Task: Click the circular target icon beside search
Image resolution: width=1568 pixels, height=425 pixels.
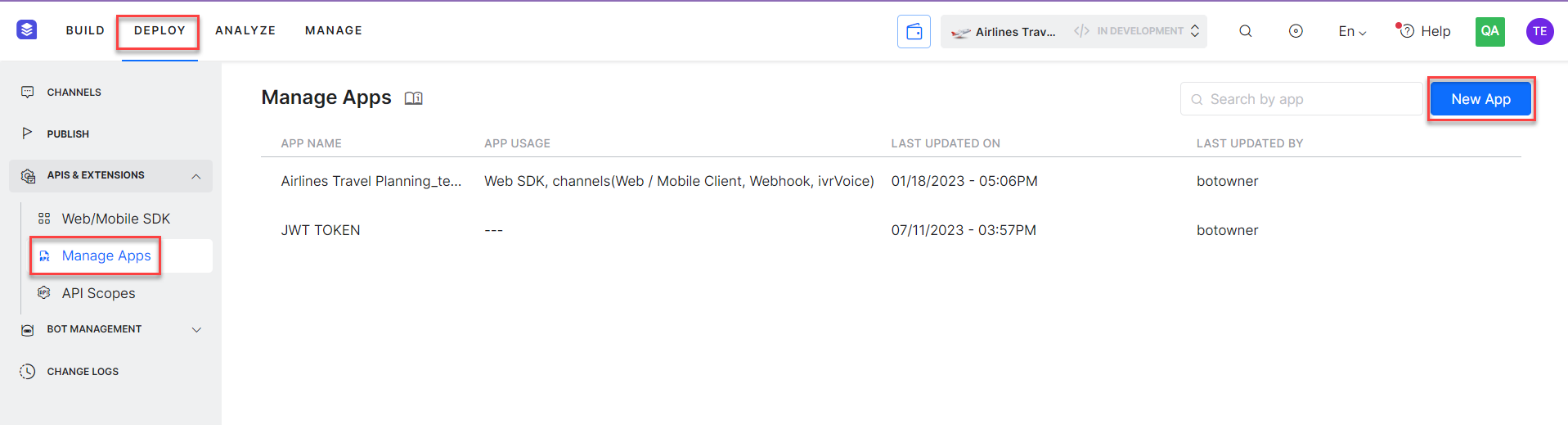Action: (1296, 31)
